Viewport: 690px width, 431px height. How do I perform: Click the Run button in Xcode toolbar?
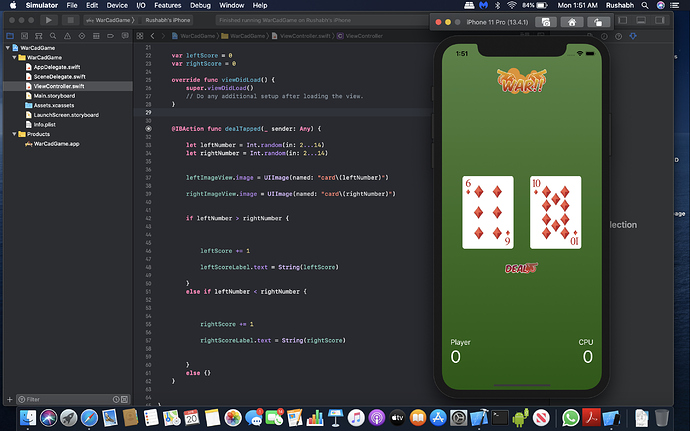(x=46, y=20)
